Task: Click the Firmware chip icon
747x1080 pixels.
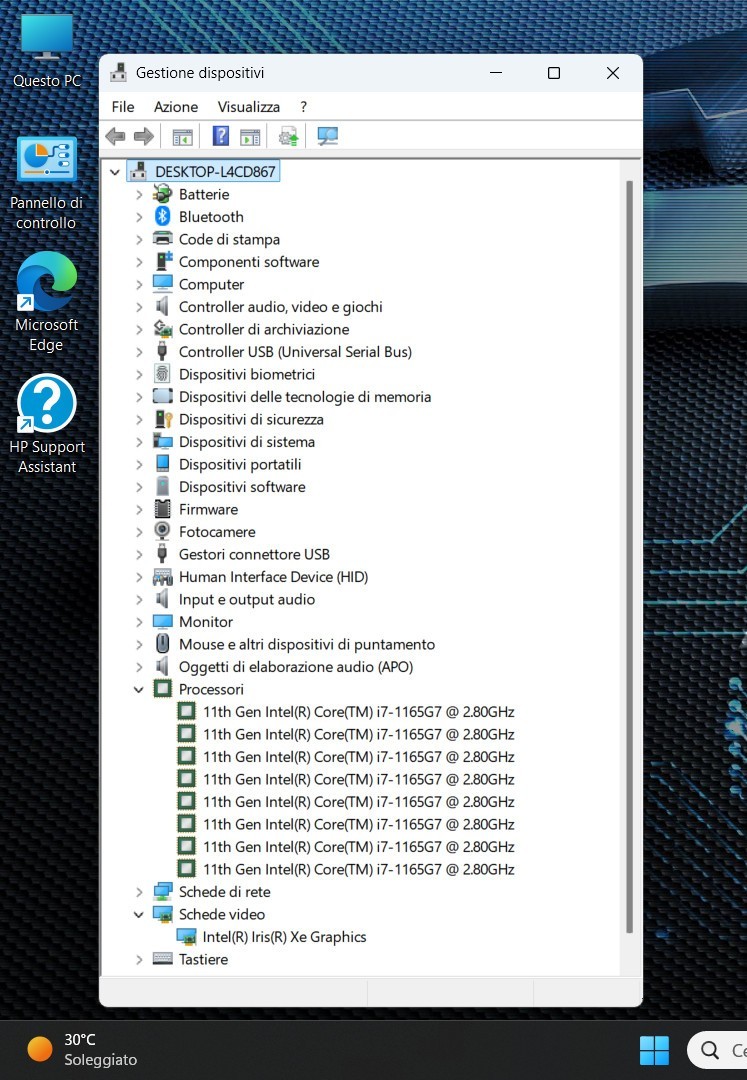Action: pos(162,509)
